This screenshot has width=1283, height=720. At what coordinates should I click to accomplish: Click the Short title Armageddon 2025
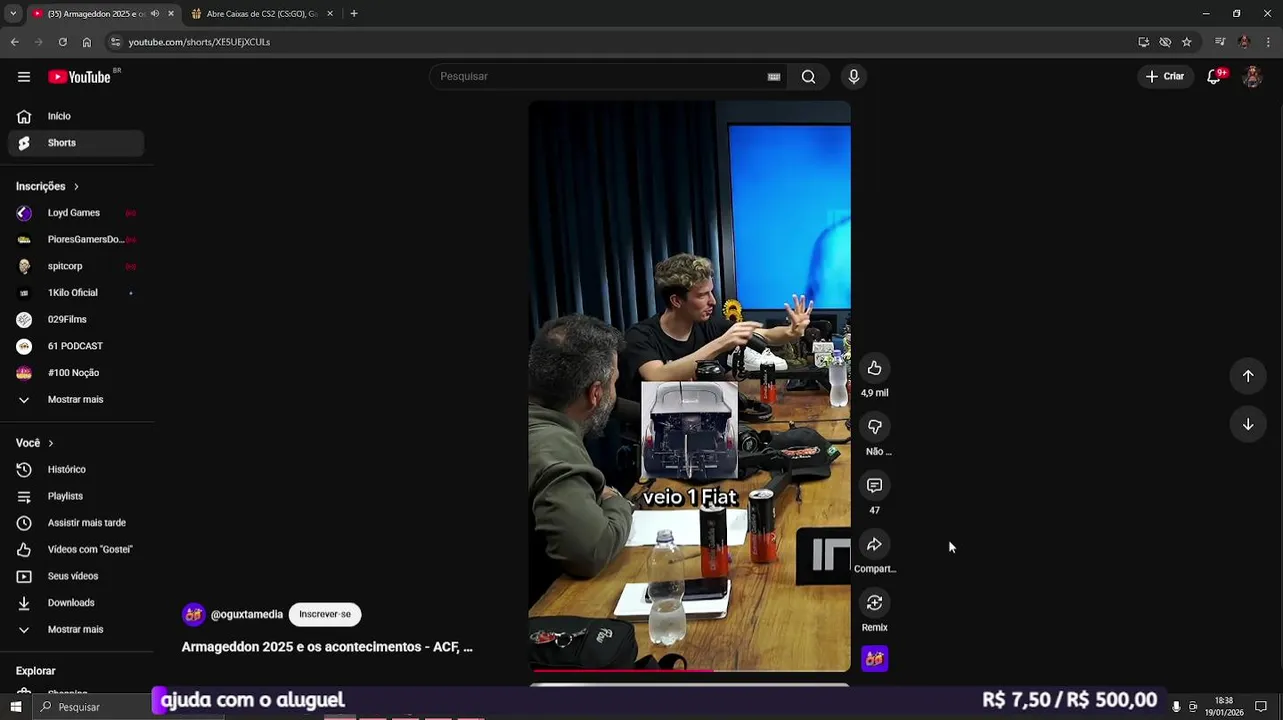click(327, 647)
